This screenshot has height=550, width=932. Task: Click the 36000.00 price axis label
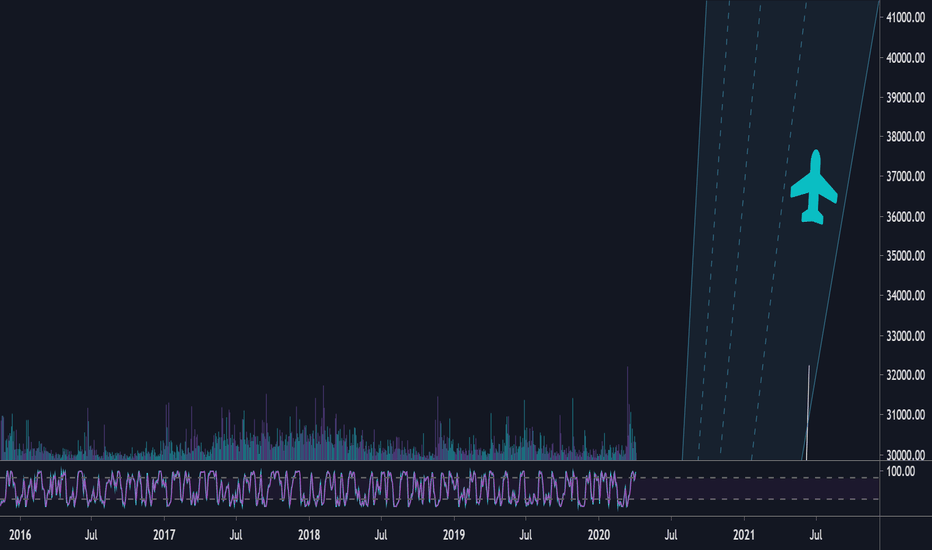point(905,216)
